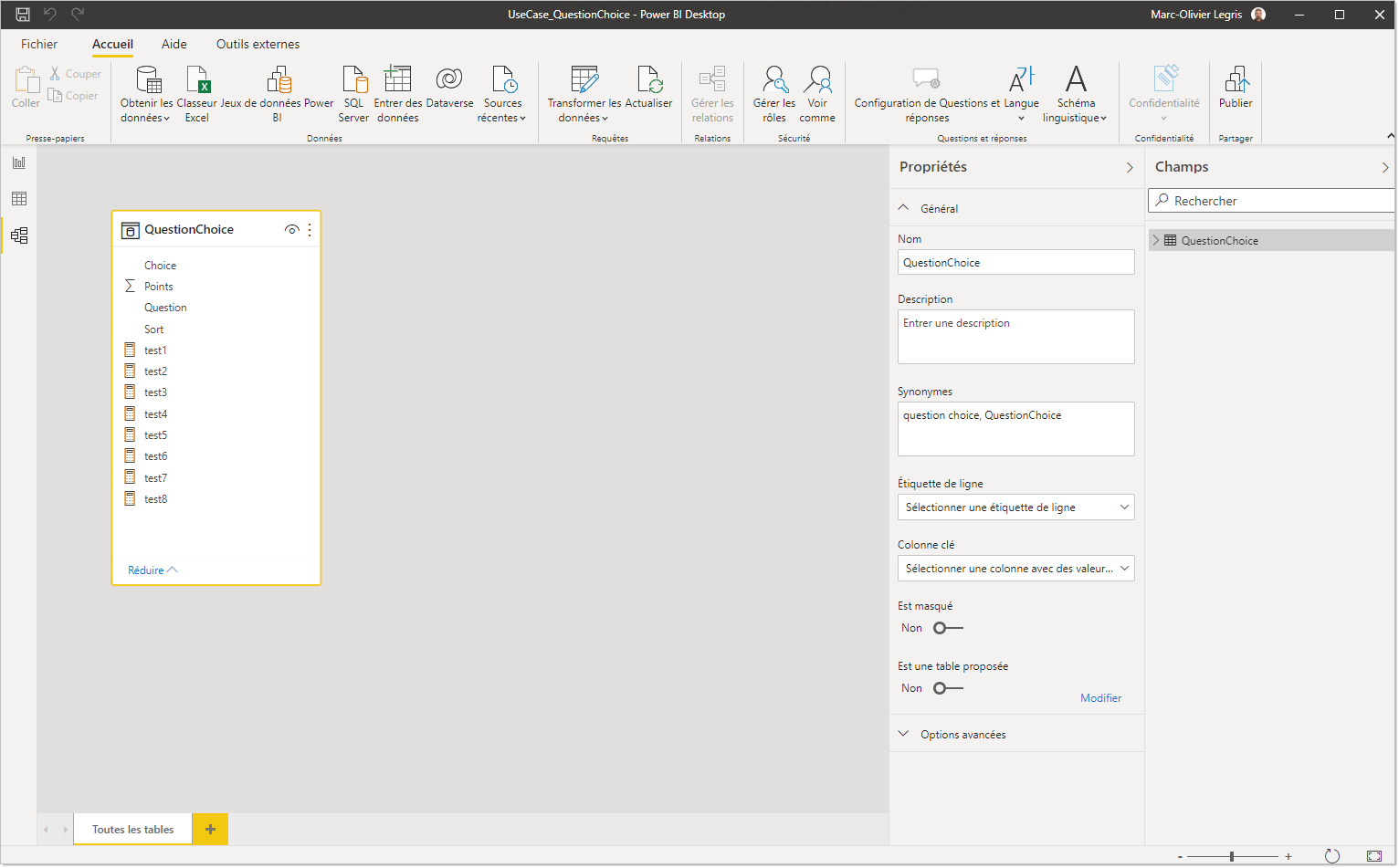The height and width of the screenshot is (868, 1399).
Task: Click the Description text box
Action: (1015, 337)
